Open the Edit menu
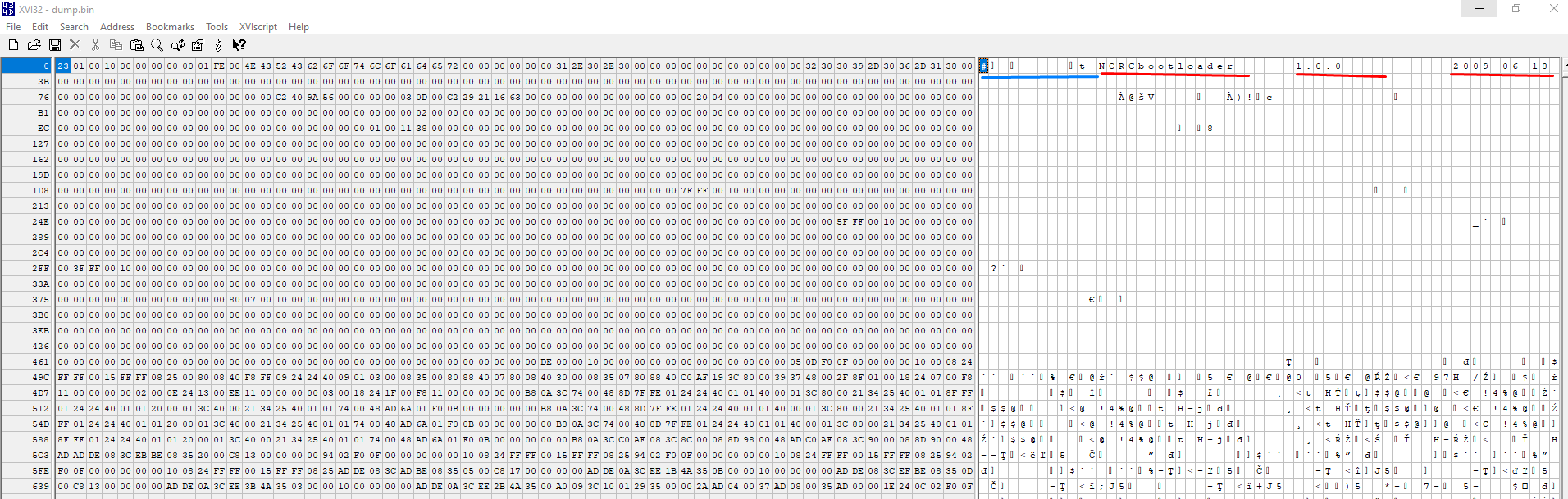Screen dimensions: 1568x499 pyautogui.click(x=40, y=27)
